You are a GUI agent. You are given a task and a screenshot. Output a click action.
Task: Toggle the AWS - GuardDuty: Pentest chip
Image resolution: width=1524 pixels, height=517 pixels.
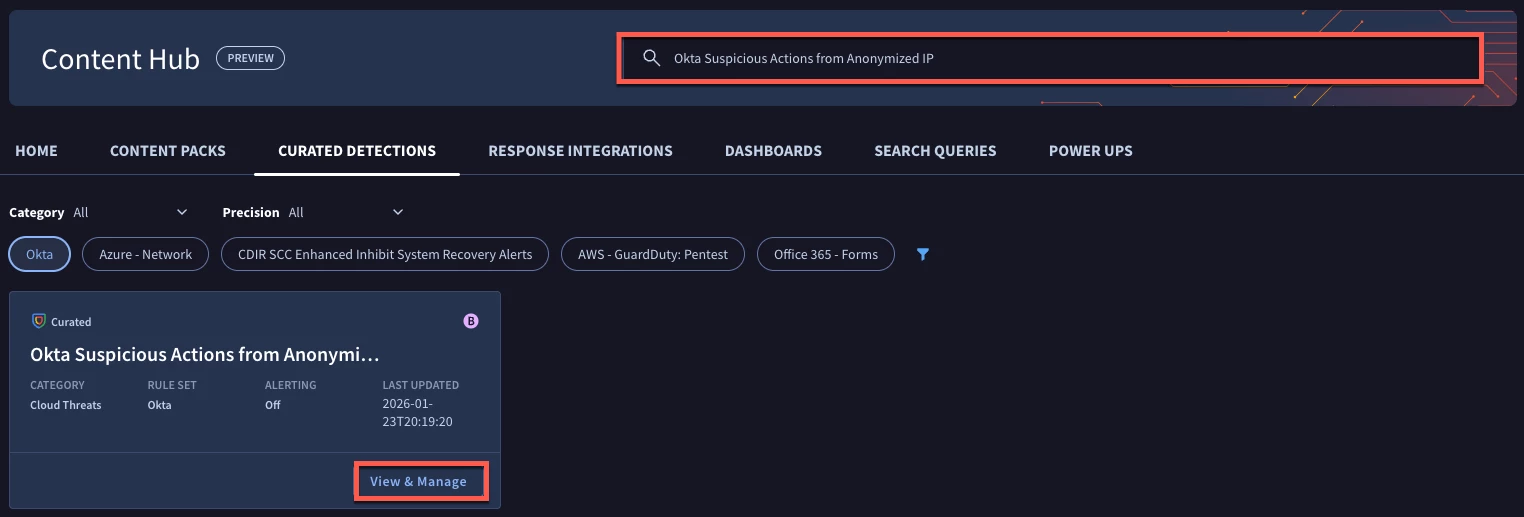click(653, 254)
